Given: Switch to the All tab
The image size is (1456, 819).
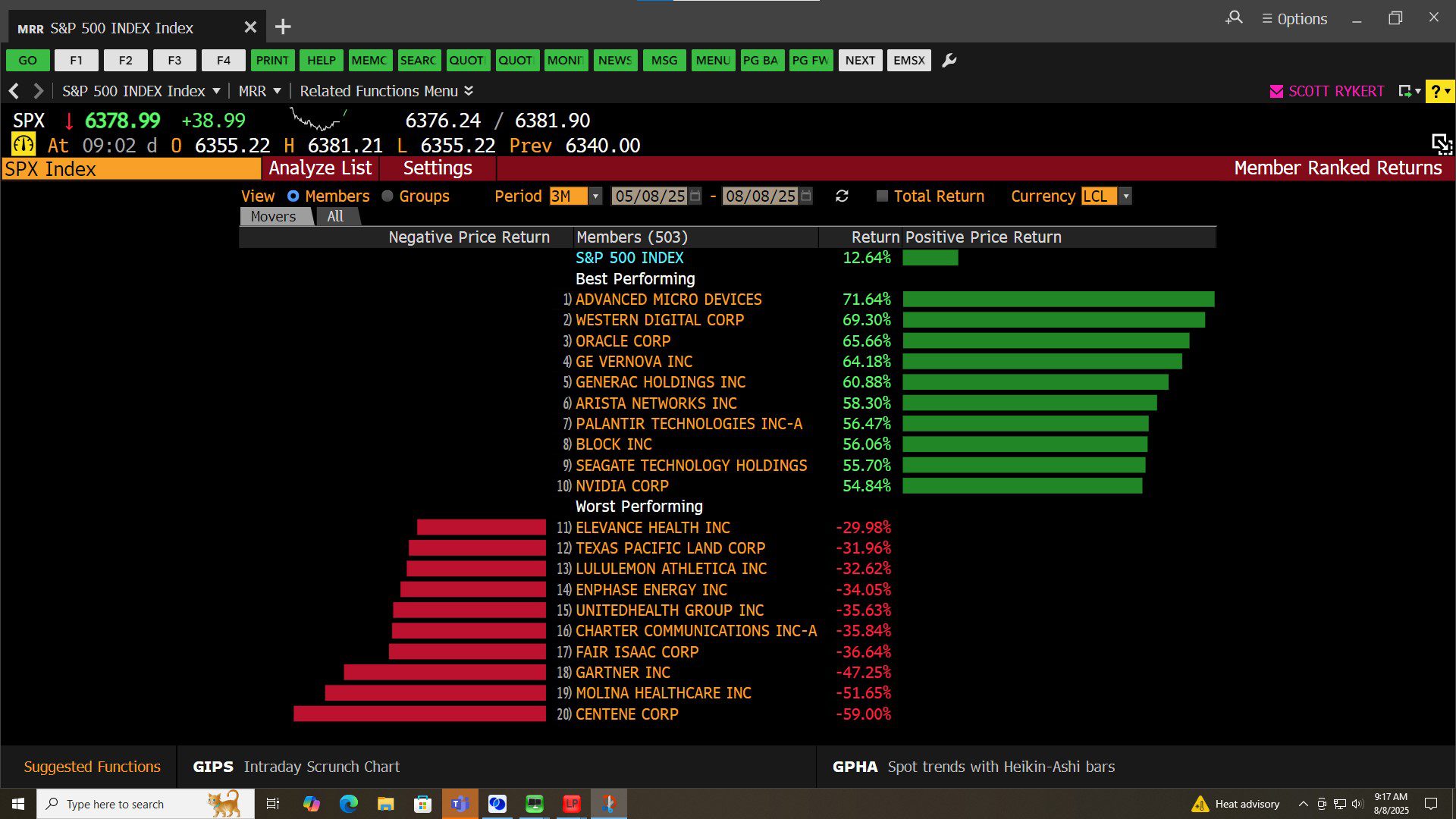Looking at the screenshot, I should click(335, 217).
